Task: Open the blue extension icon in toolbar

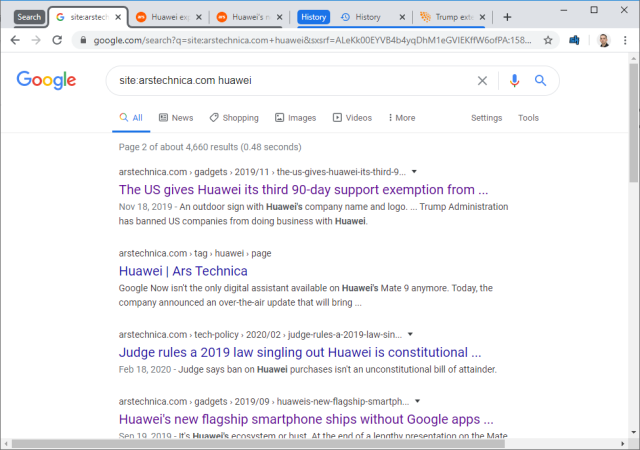Action: 574,40
